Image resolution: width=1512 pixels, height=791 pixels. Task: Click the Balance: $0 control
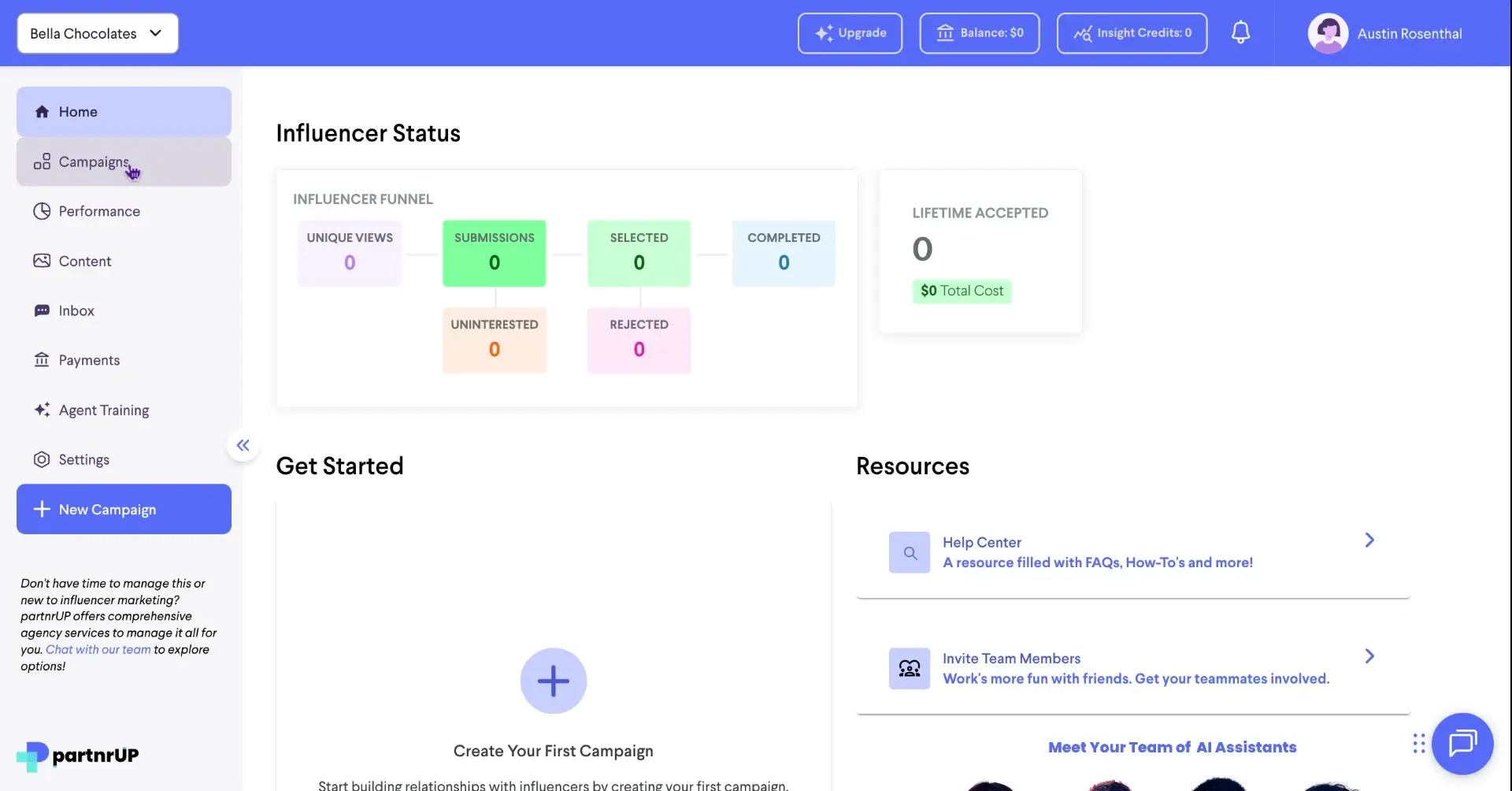click(x=979, y=33)
